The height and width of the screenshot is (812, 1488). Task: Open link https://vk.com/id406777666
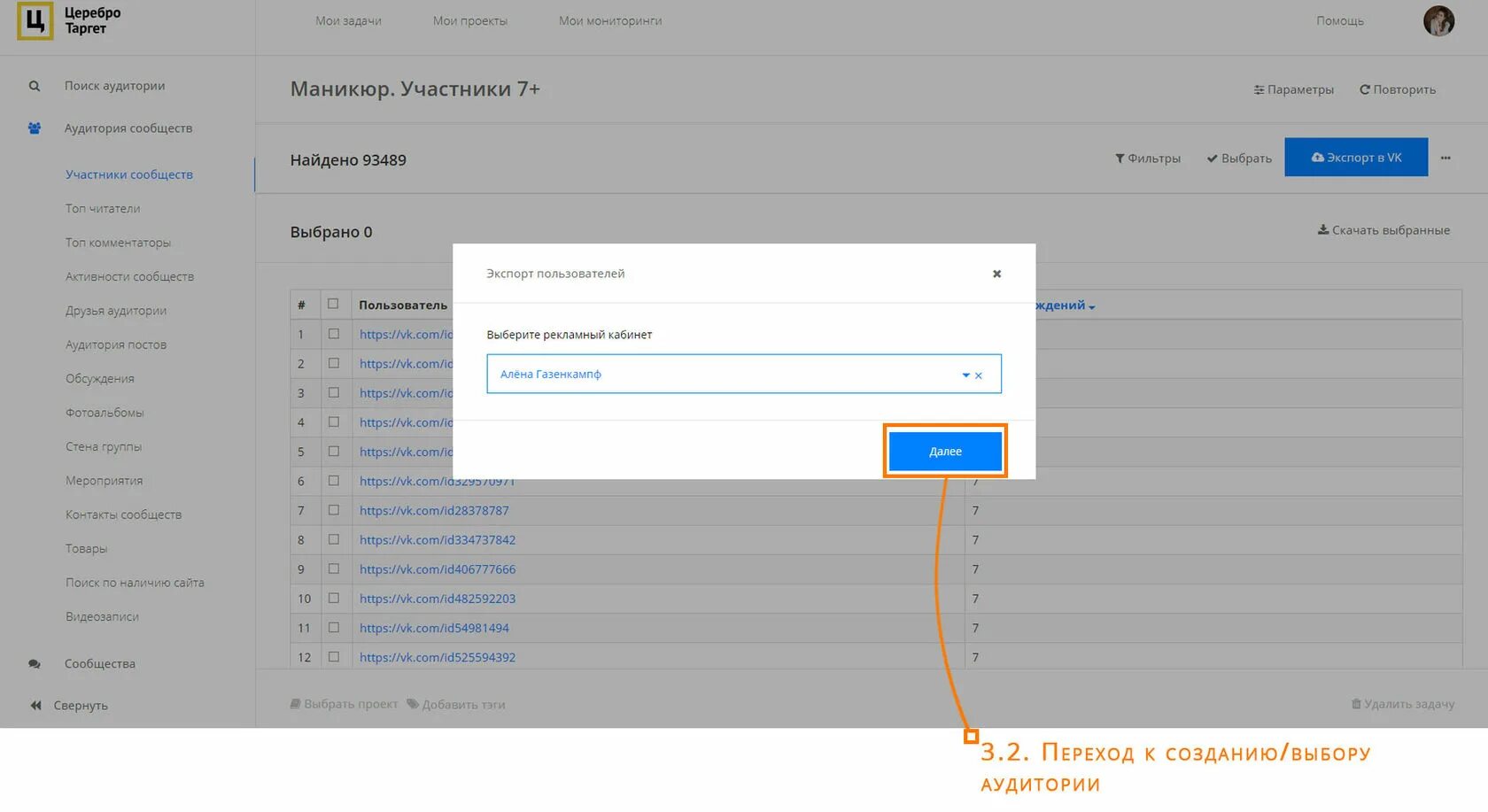(x=438, y=569)
